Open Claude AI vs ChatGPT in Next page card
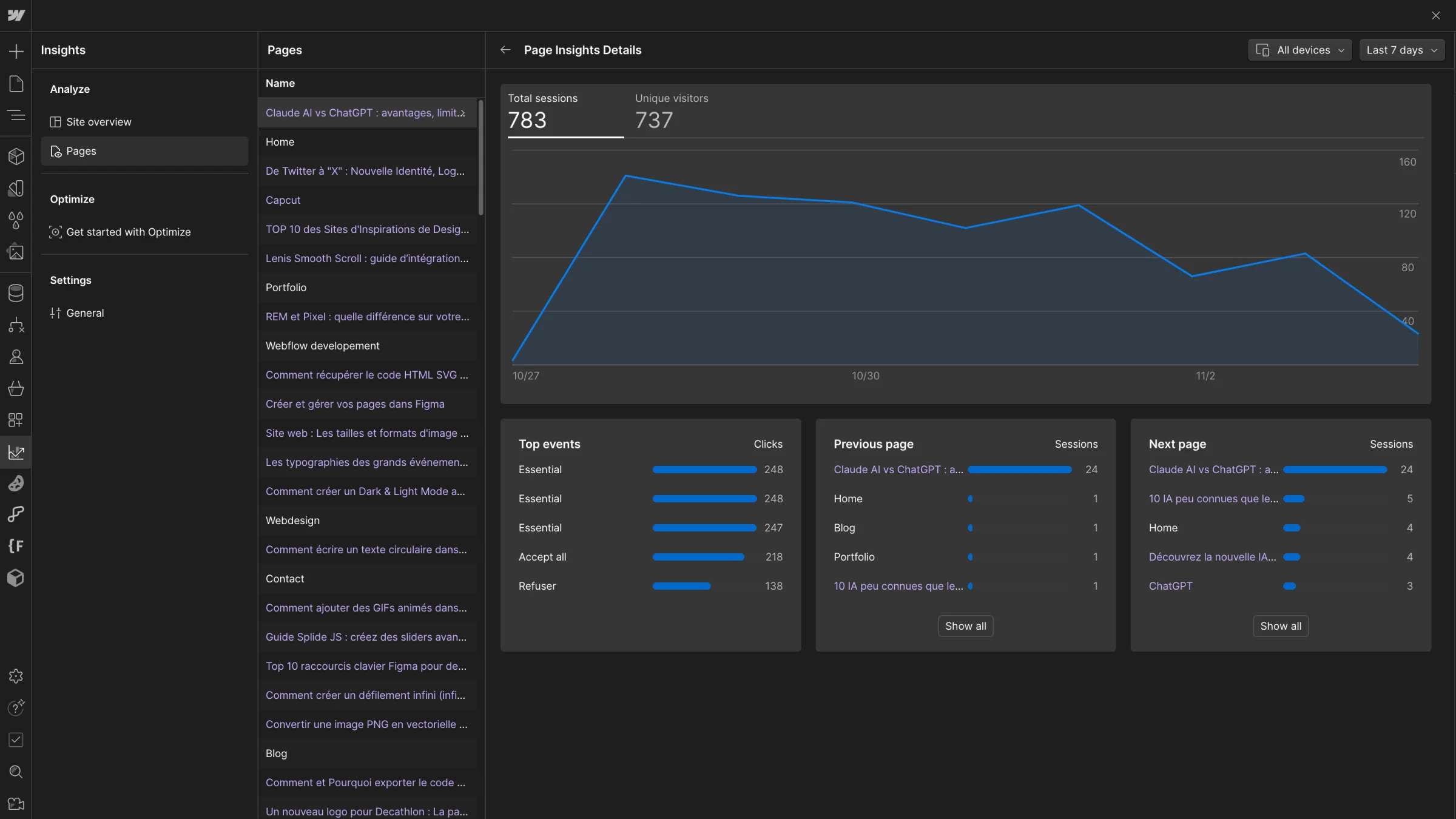Screen dimensions: 1456x819 click(x=1213, y=470)
